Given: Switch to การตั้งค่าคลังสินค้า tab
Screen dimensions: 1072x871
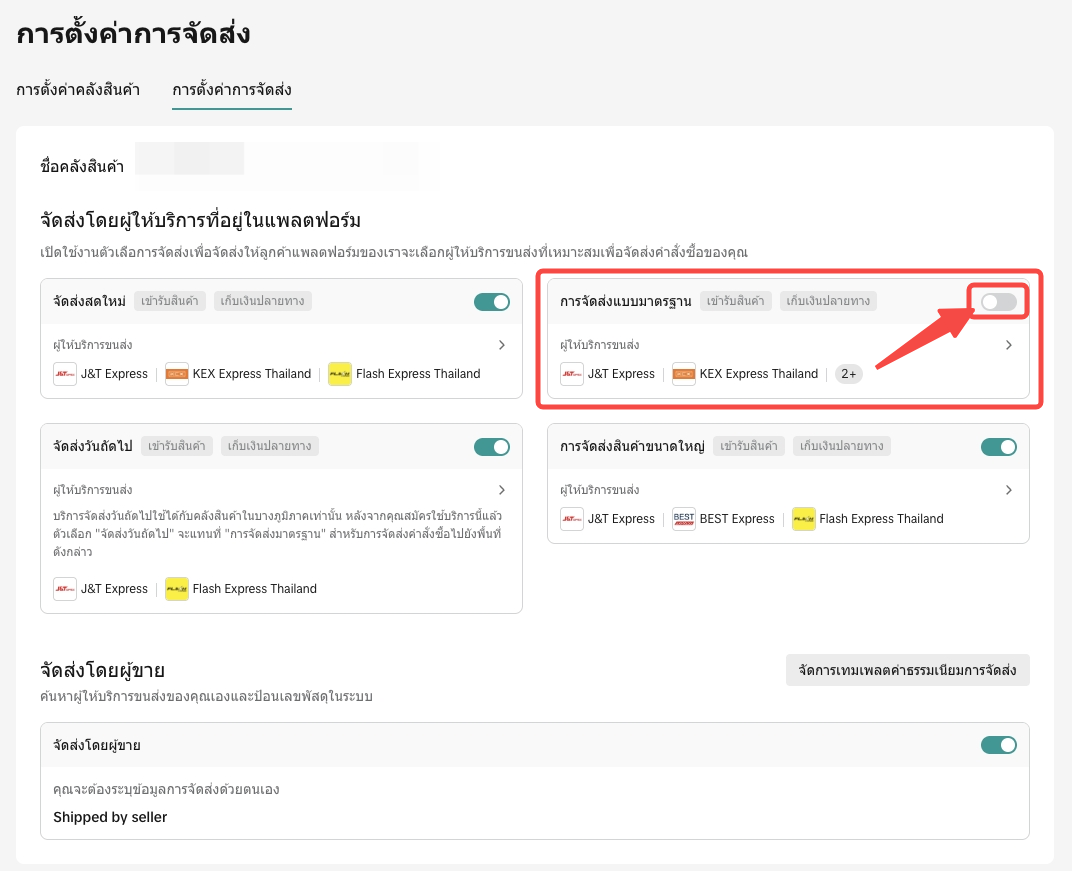Looking at the screenshot, I should (78, 90).
